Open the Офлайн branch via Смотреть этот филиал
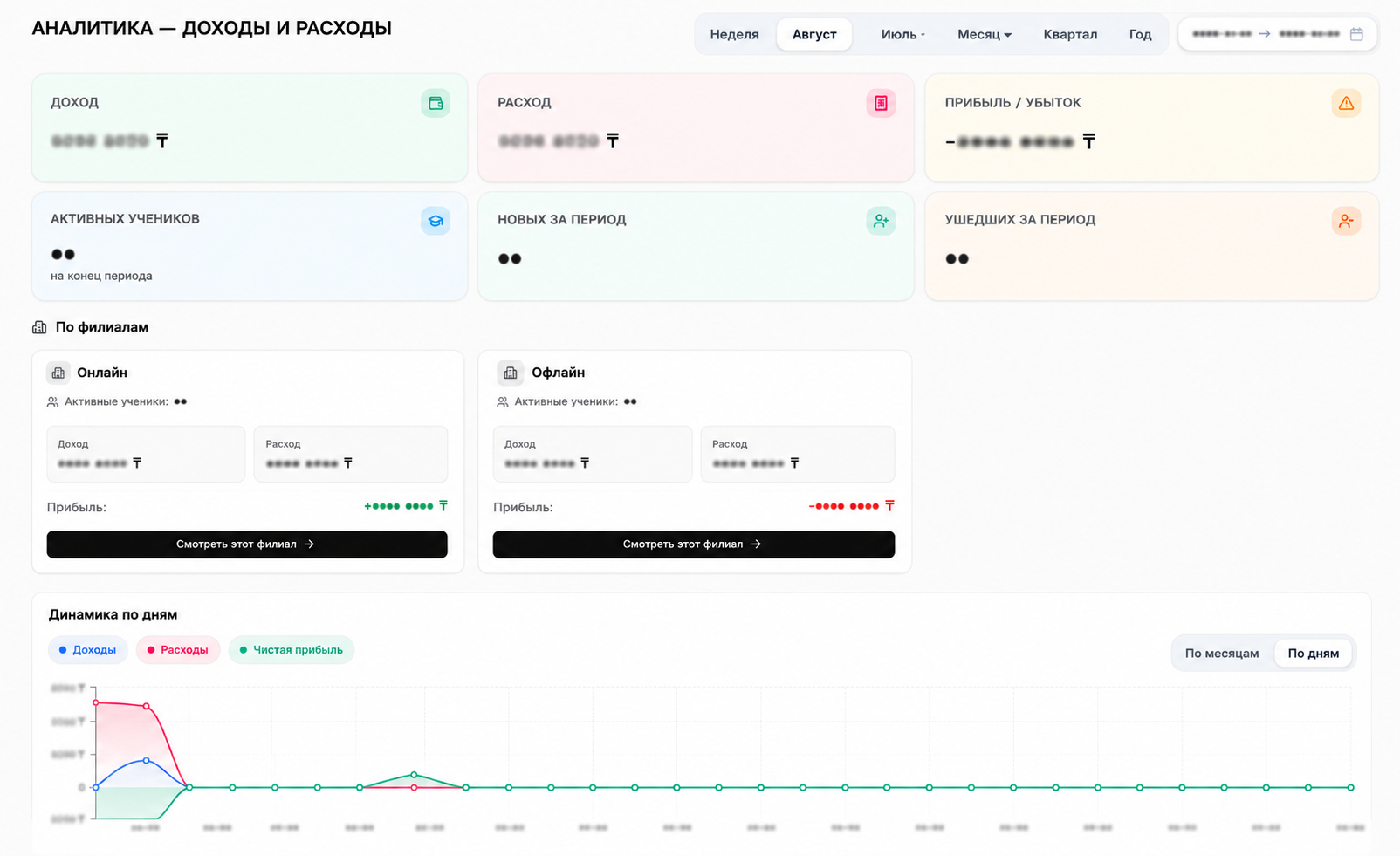 point(694,544)
